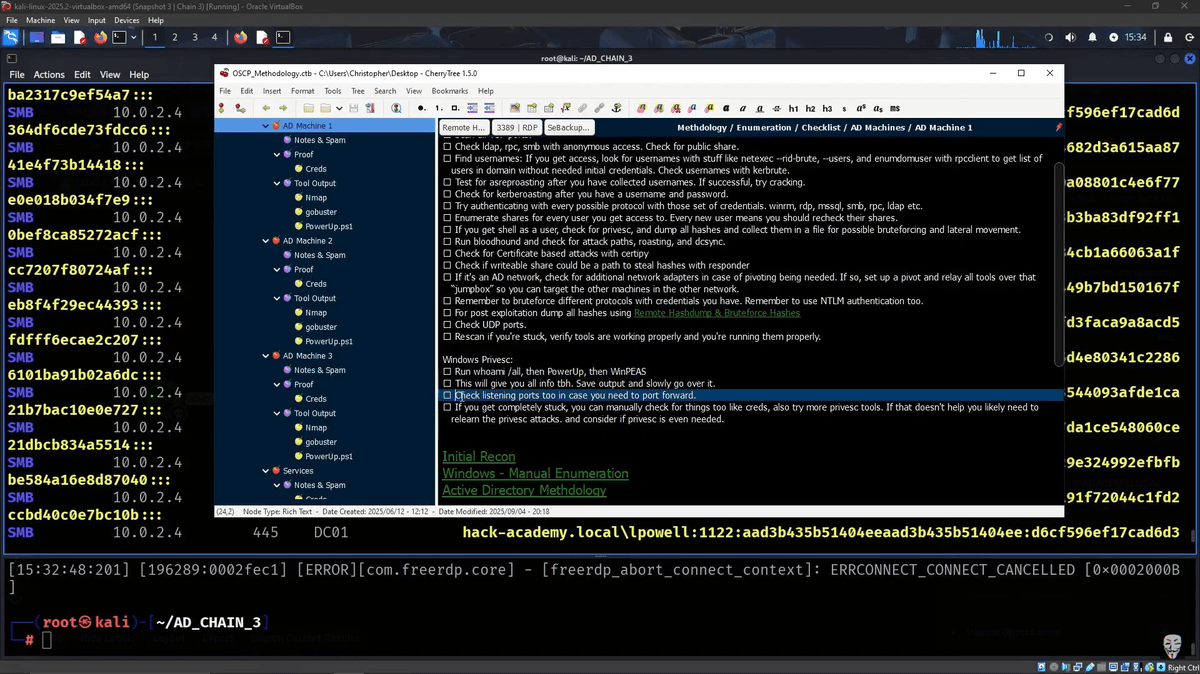Screen dimensions: 1200x674
Task: Click the go back arrow icon
Action: tap(267, 108)
